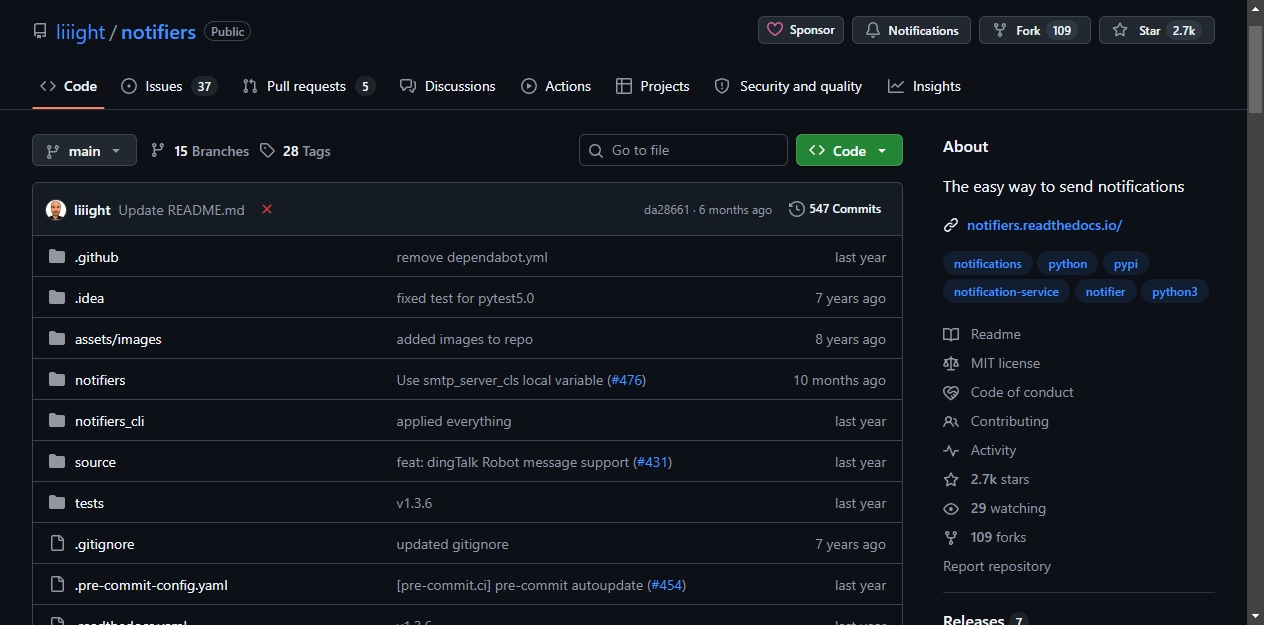
Task: Select the pypi topic tag
Action: (x=1126, y=264)
